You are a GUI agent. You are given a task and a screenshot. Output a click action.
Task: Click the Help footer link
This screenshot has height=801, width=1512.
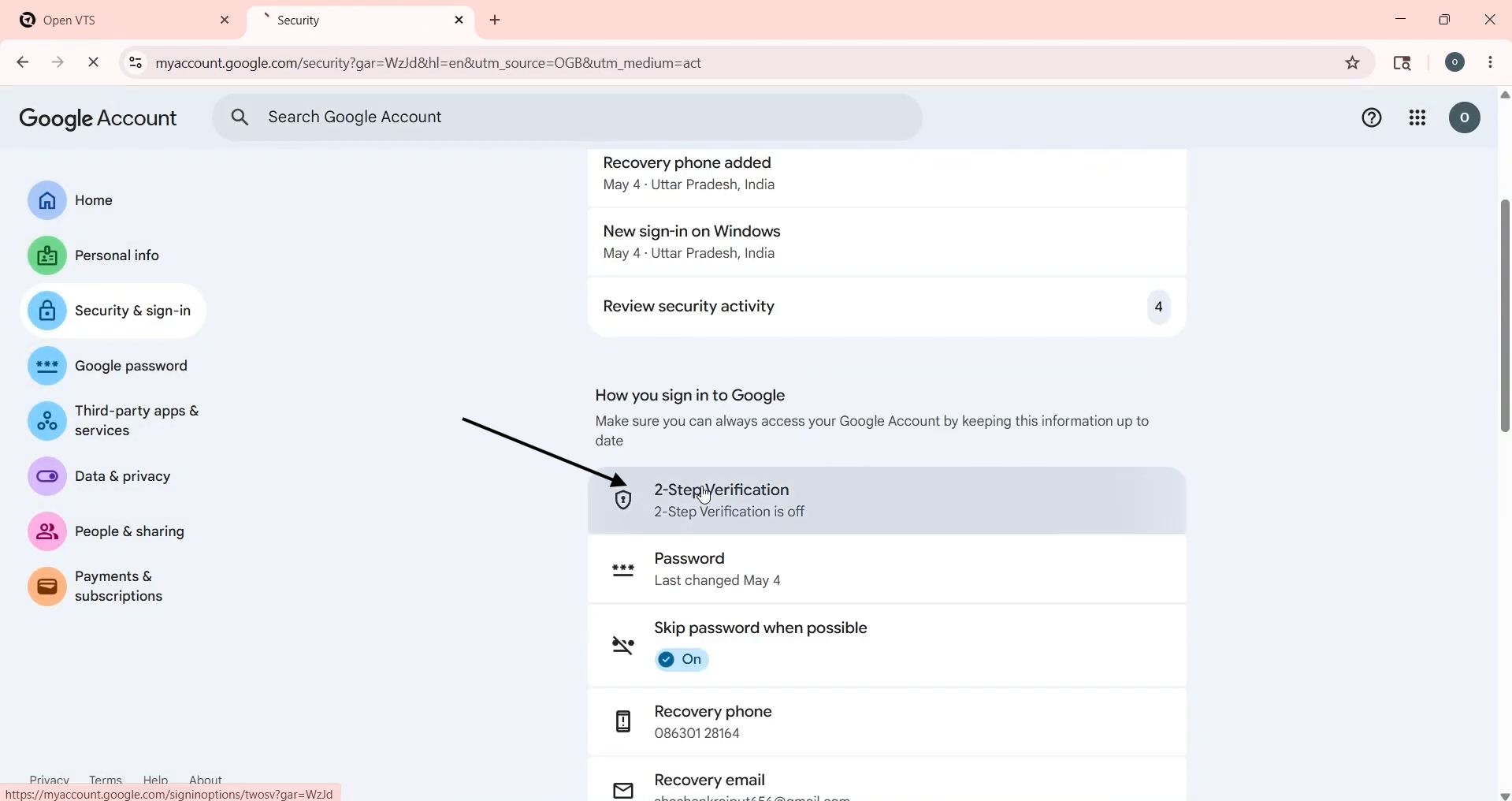tap(156, 780)
